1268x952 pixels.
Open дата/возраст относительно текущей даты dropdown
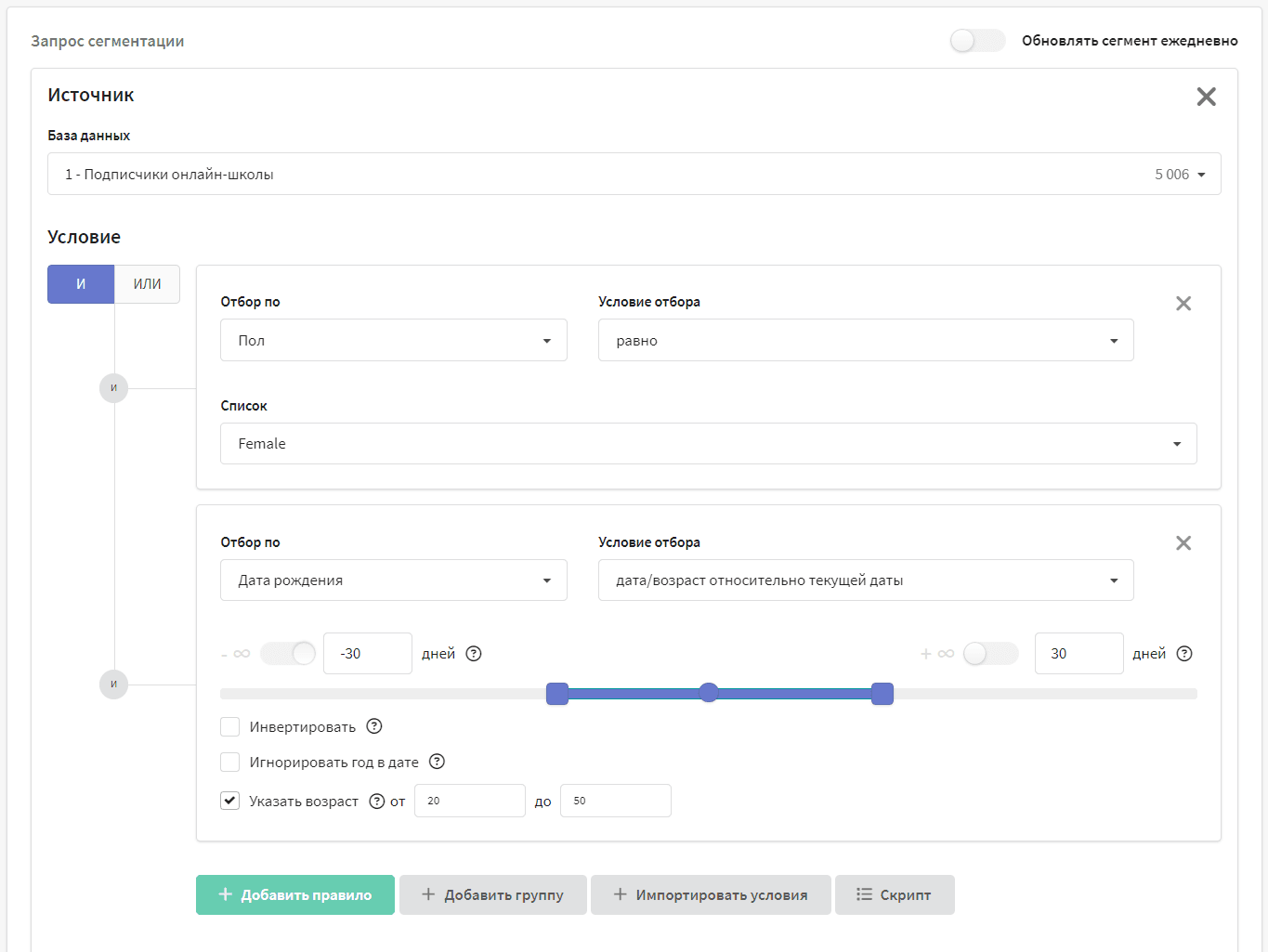tap(866, 580)
